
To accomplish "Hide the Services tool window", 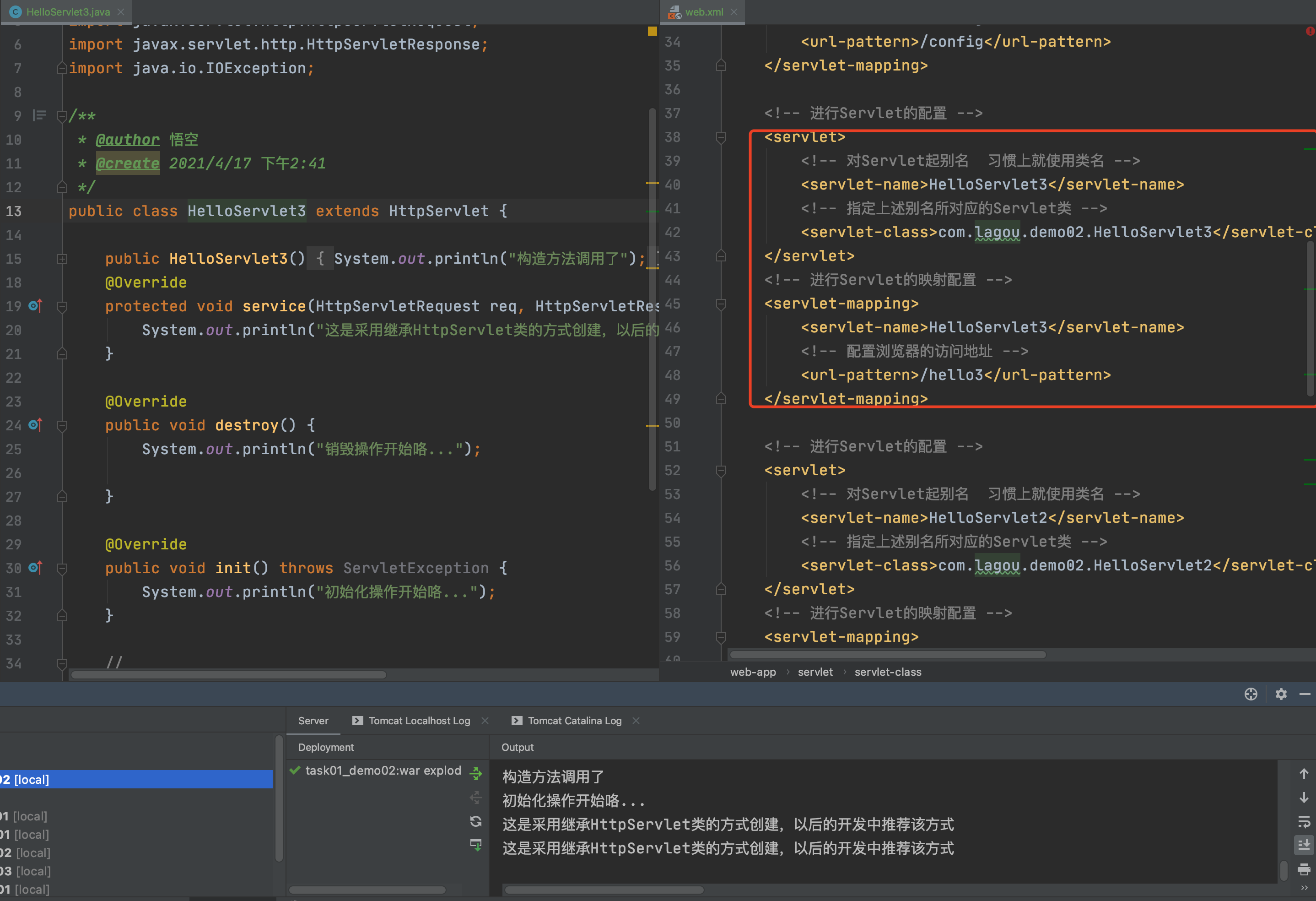I will click(1305, 694).
